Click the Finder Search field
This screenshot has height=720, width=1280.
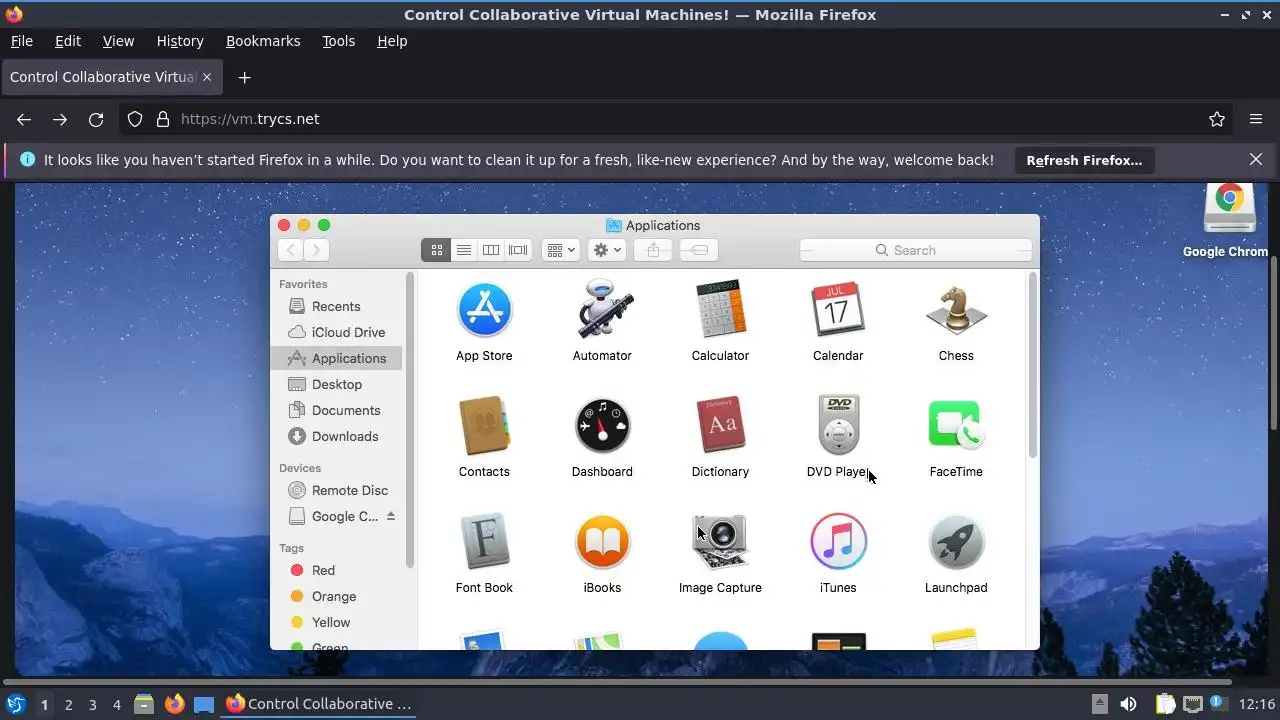coord(915,250)
